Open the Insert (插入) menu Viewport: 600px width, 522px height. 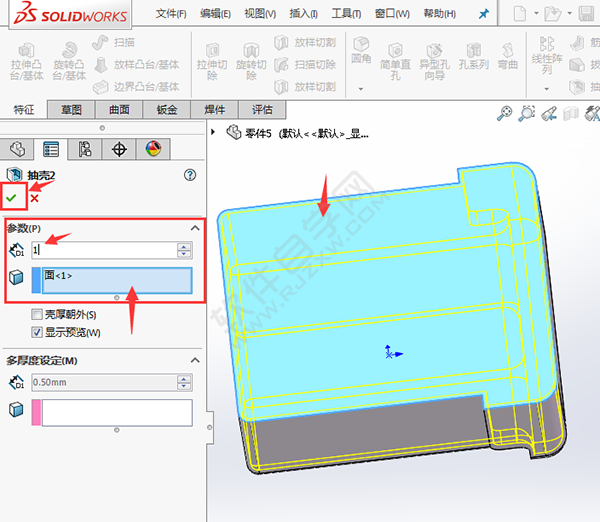coord(303,14)
